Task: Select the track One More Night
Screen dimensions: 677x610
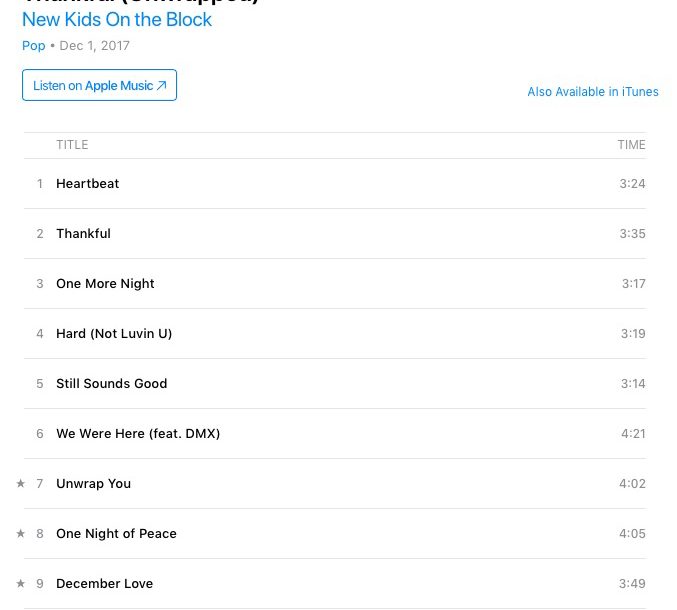Action: click(x=335, y=284)
